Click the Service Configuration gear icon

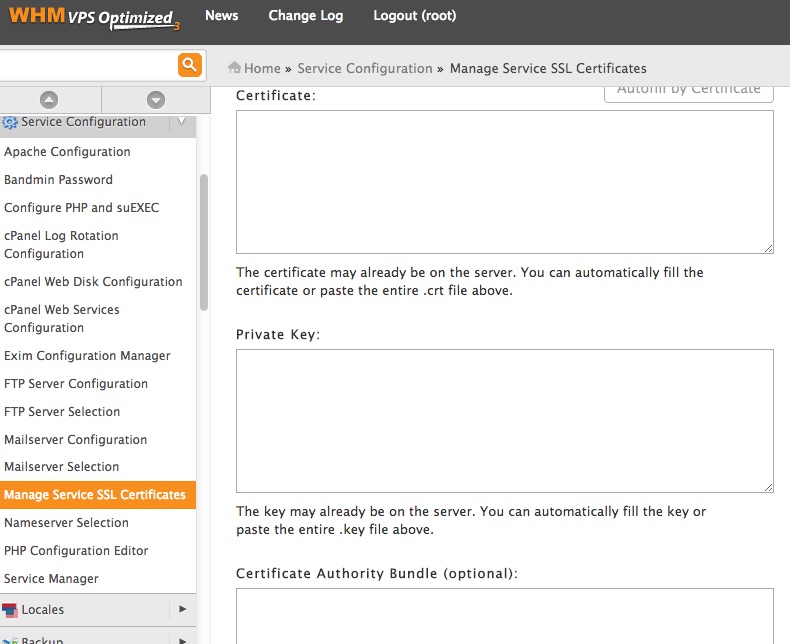pyautogui.click(x=10, y=122)
